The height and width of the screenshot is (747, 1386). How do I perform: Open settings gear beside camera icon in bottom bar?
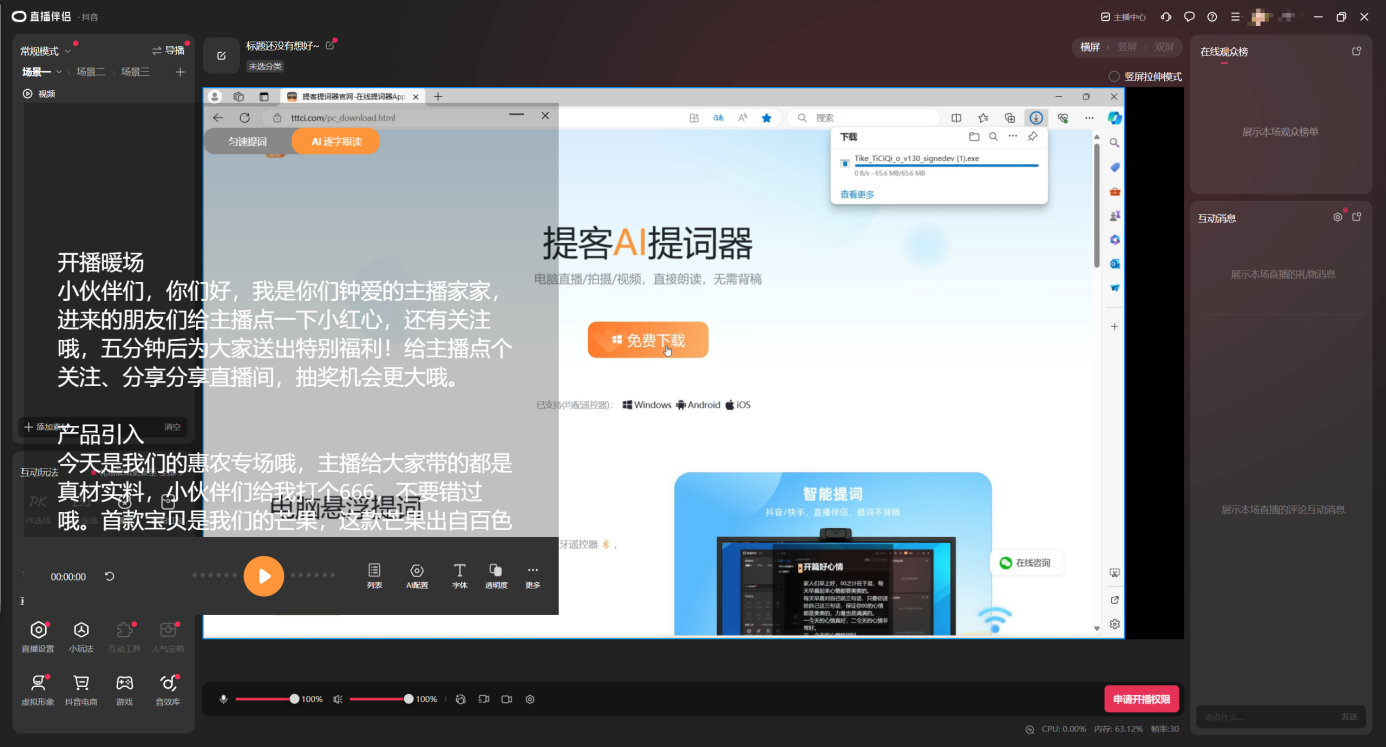point(530,699)
